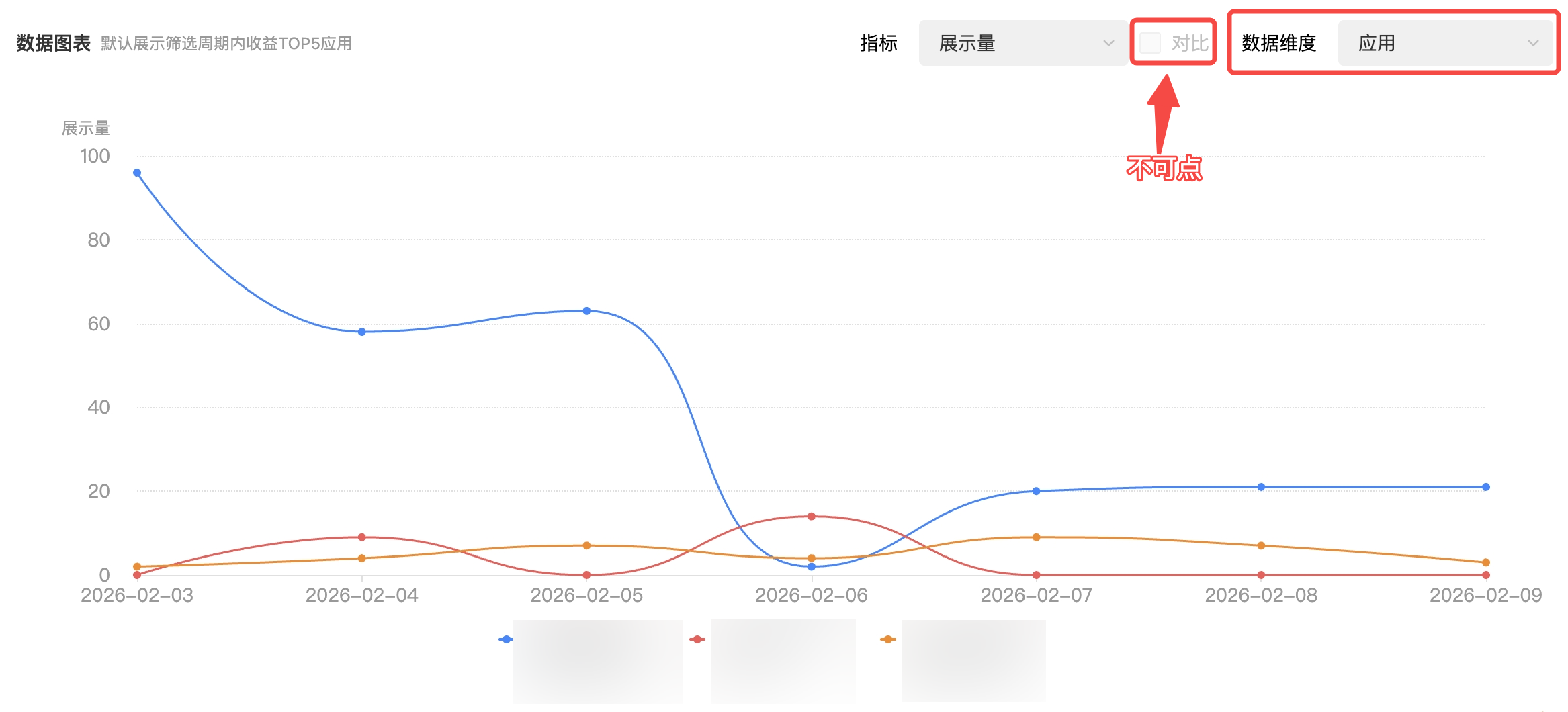Select the blue data point on 2026-02-03

137,173
